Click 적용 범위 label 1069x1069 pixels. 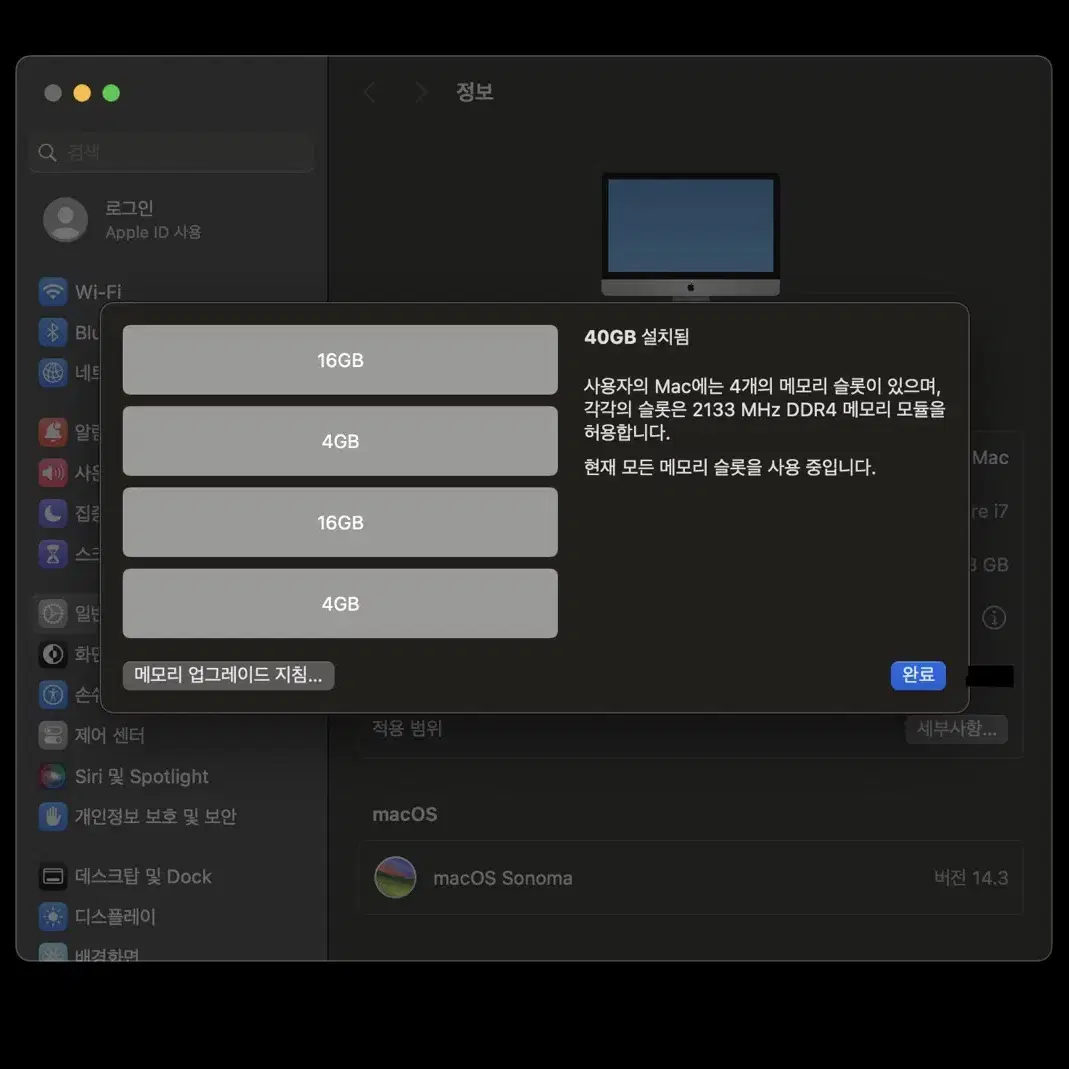tap(407, 729)
